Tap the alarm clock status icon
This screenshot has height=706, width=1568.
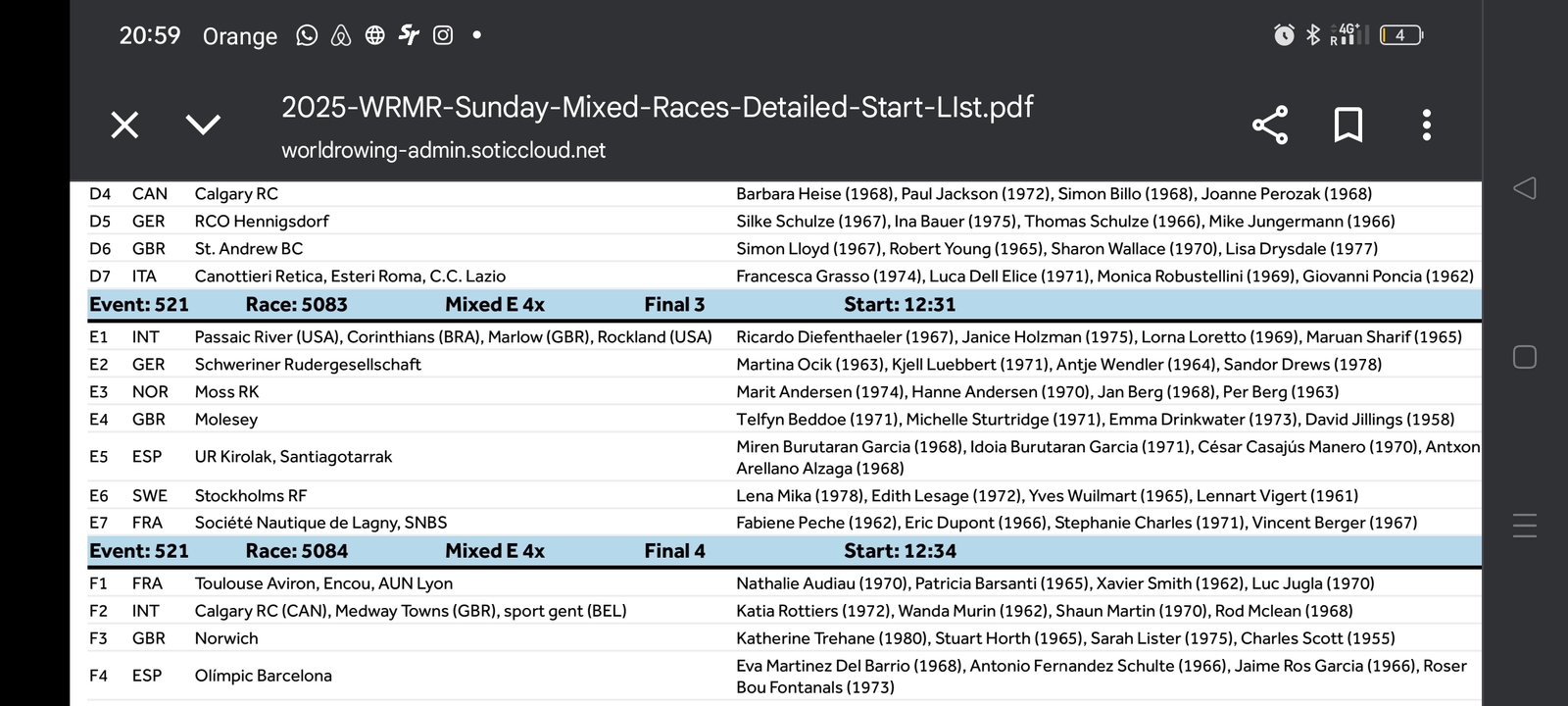[1284, 35]
